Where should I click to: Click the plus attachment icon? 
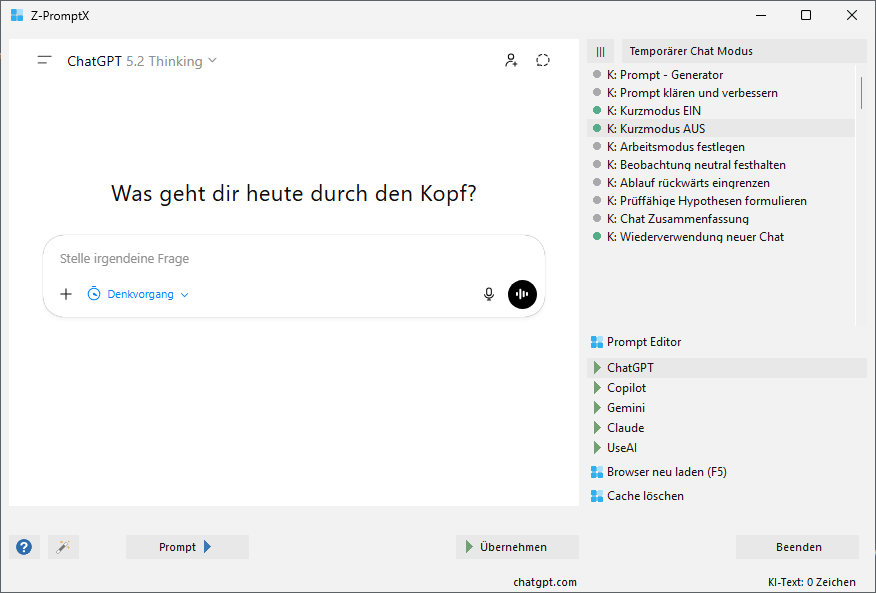click(66, 294)
